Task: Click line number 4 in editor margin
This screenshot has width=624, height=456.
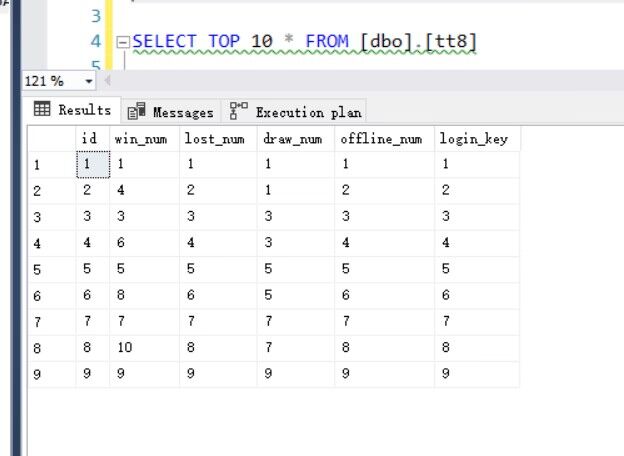Action: [x=96, y=42]
